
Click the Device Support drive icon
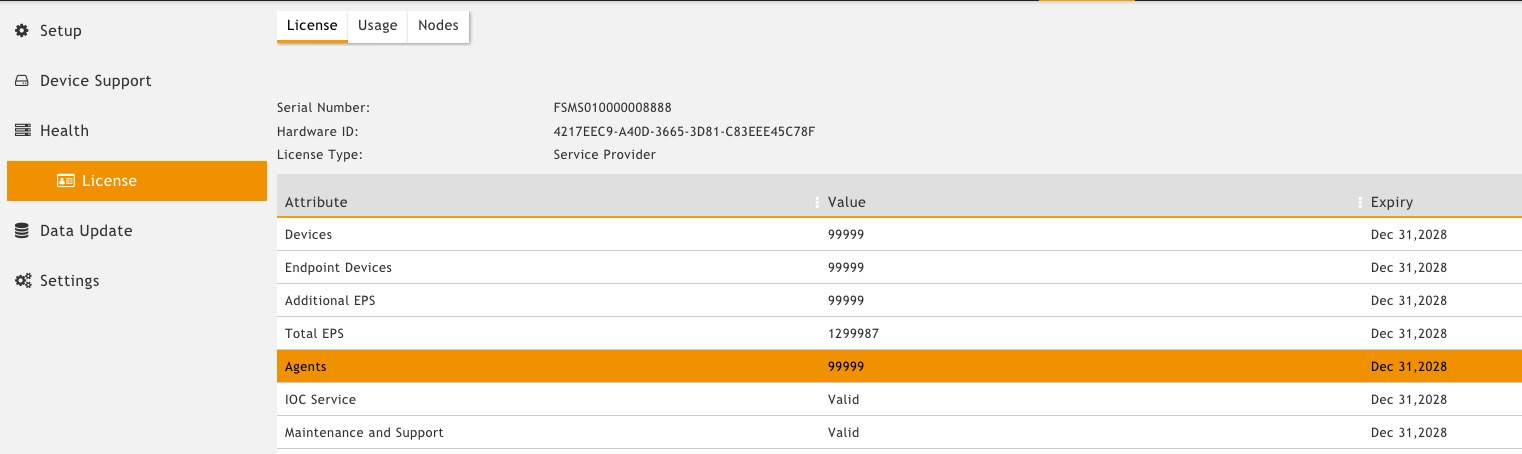click(22, 81)
